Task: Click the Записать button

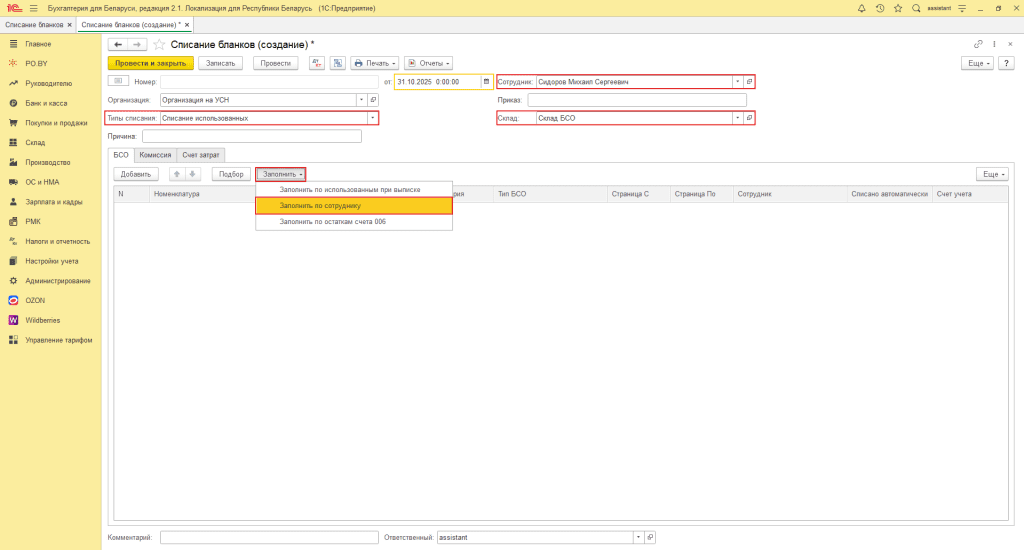Action: click(x=220, y=63)
